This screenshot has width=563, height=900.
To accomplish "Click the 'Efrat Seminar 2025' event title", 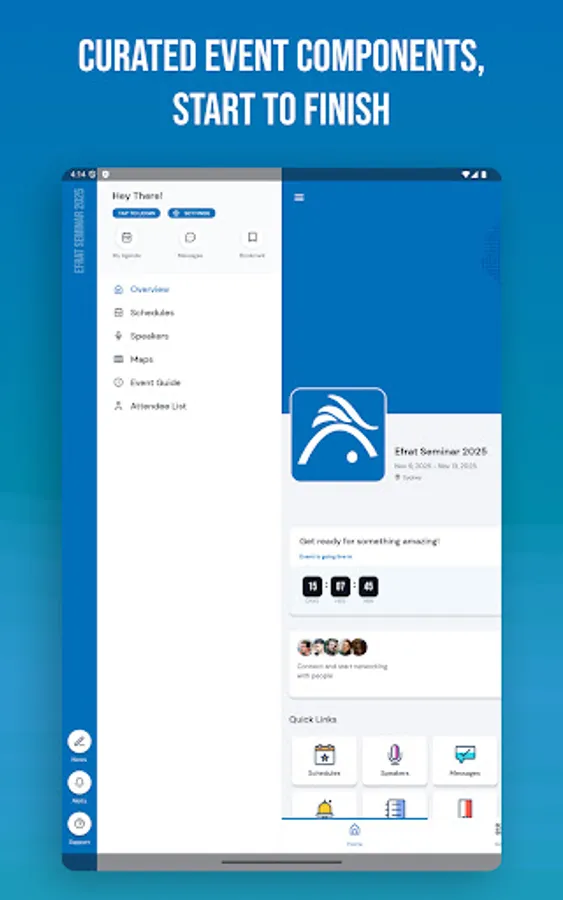I will click(x=441, y=451).
